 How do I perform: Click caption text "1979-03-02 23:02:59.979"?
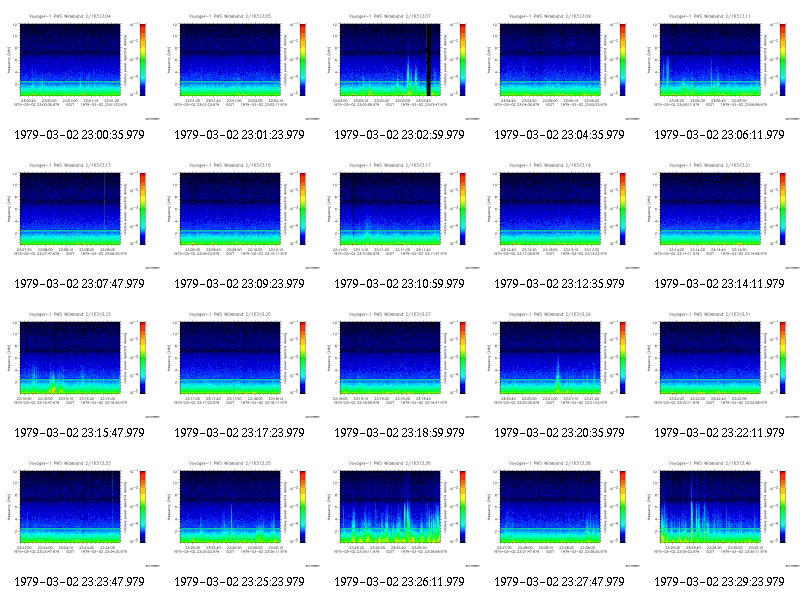pos(399,135)
